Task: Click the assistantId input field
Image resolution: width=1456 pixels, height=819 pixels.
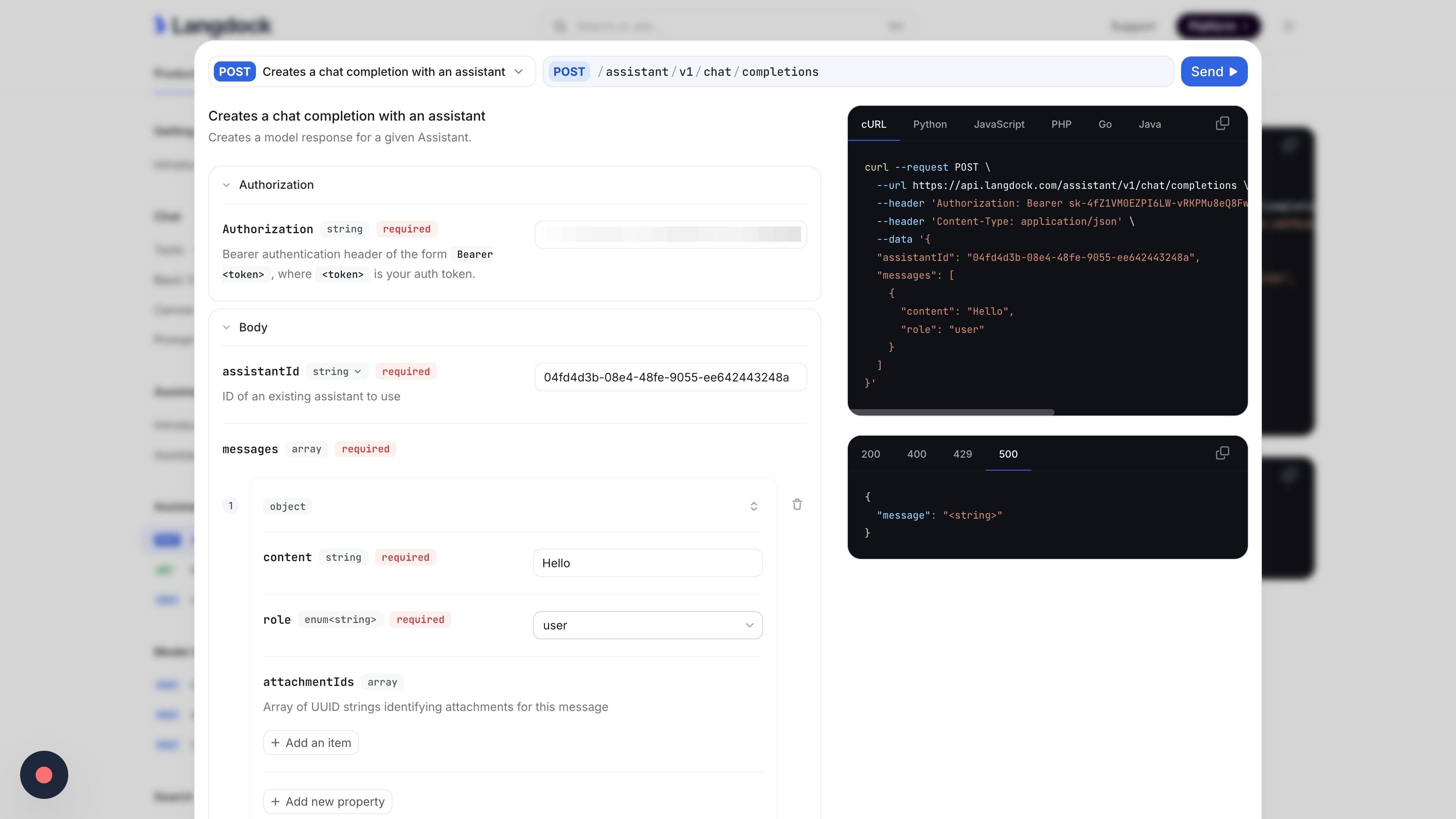Action: click(x=670, y=377)
